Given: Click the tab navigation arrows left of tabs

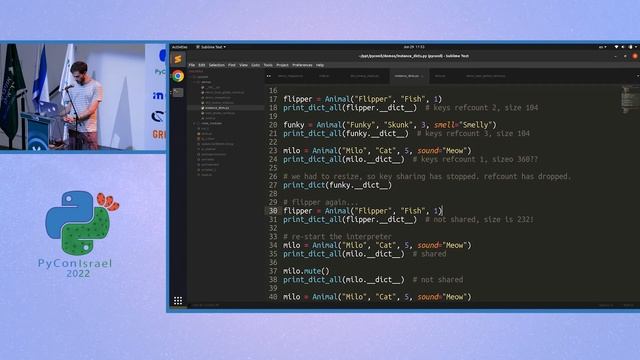Looking at the screenshot, I should [x=269, y=76].
